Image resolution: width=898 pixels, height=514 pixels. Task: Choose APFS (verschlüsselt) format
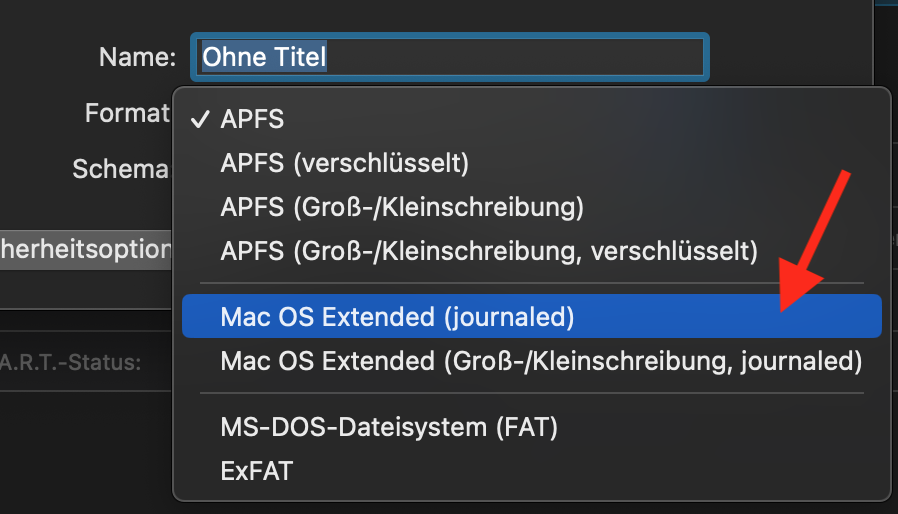tap(344, 163)
